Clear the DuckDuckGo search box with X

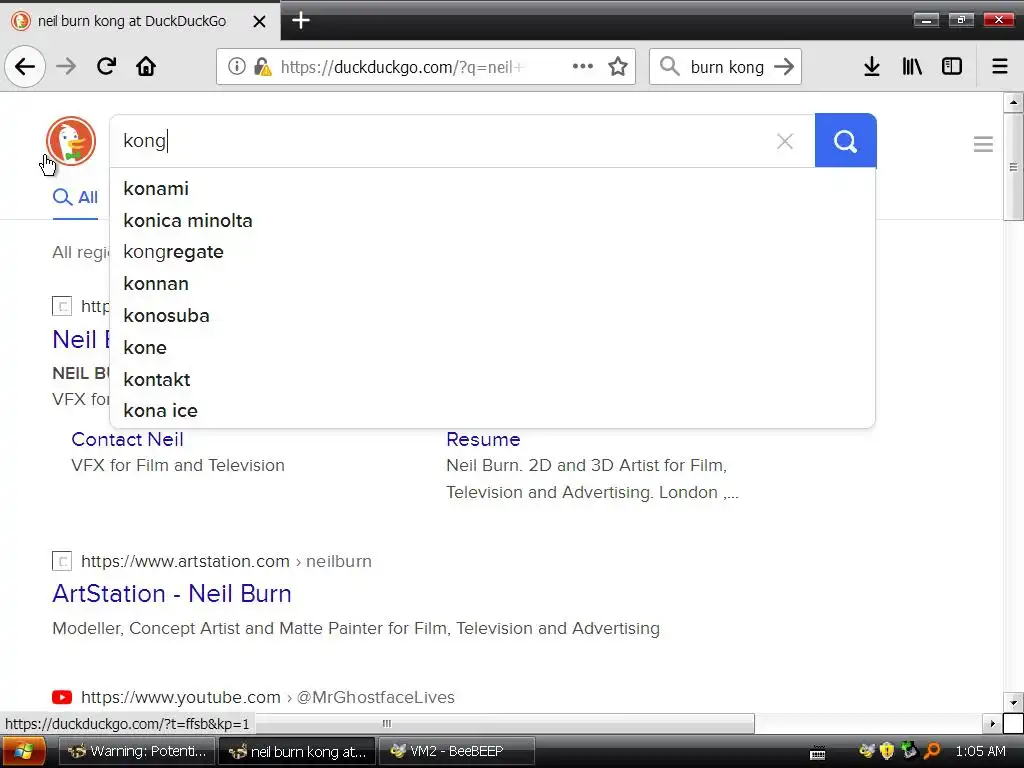click(785, 141)
